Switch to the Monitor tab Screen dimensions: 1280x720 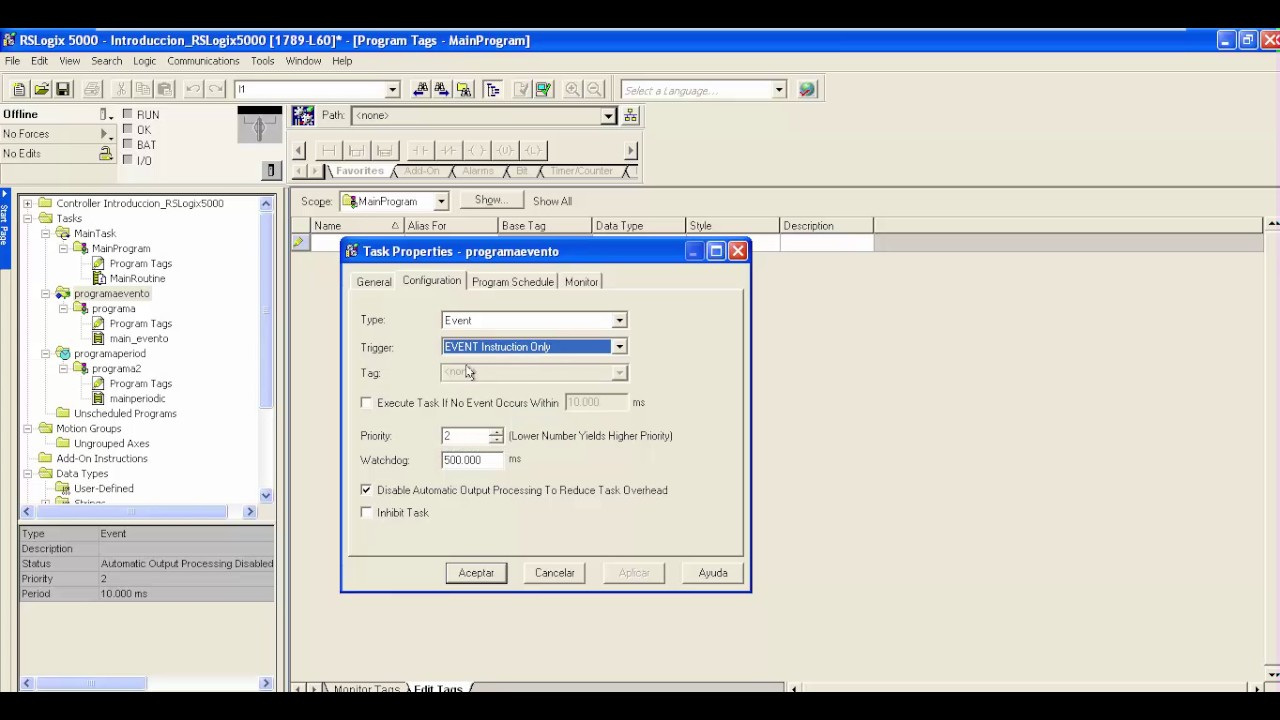pos(581,282)
